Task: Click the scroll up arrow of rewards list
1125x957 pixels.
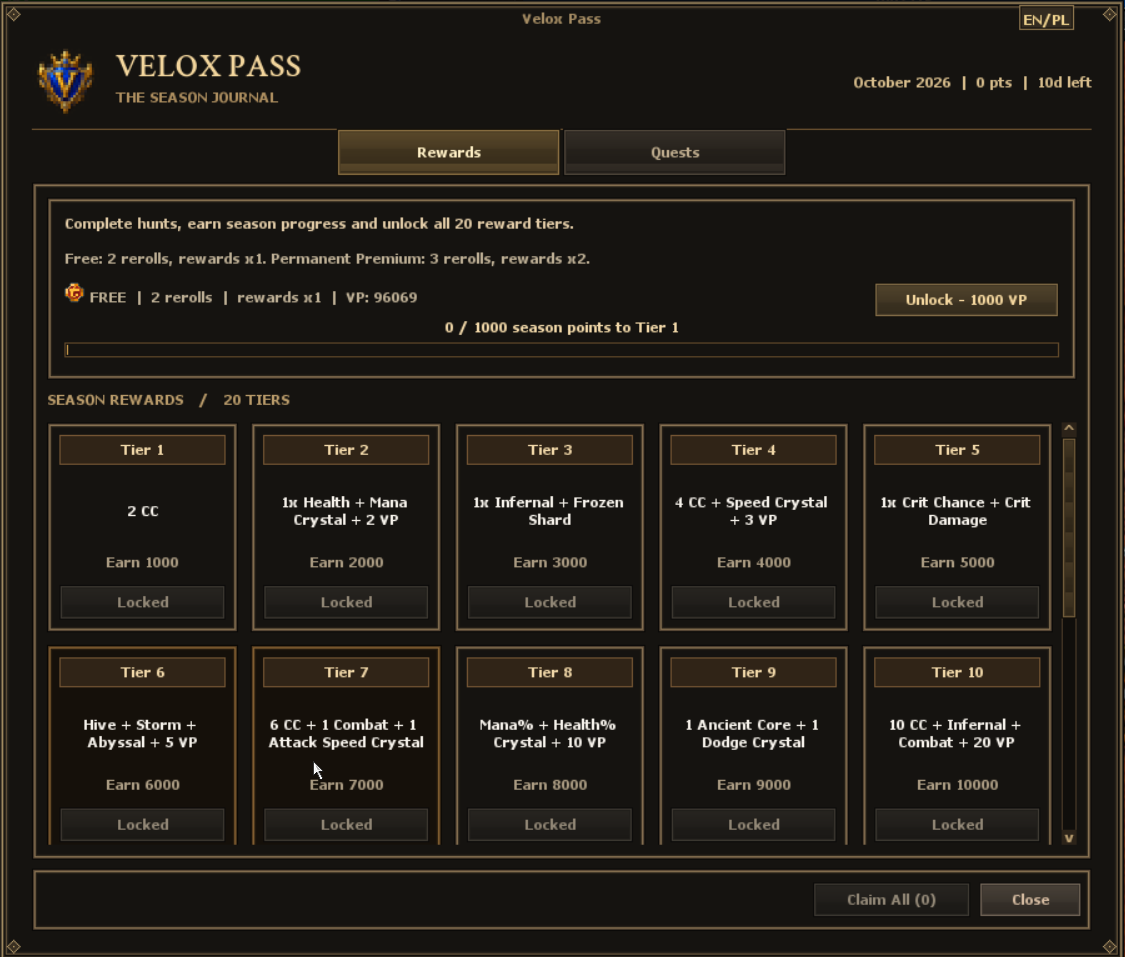Action: (x=1069, y=428)
